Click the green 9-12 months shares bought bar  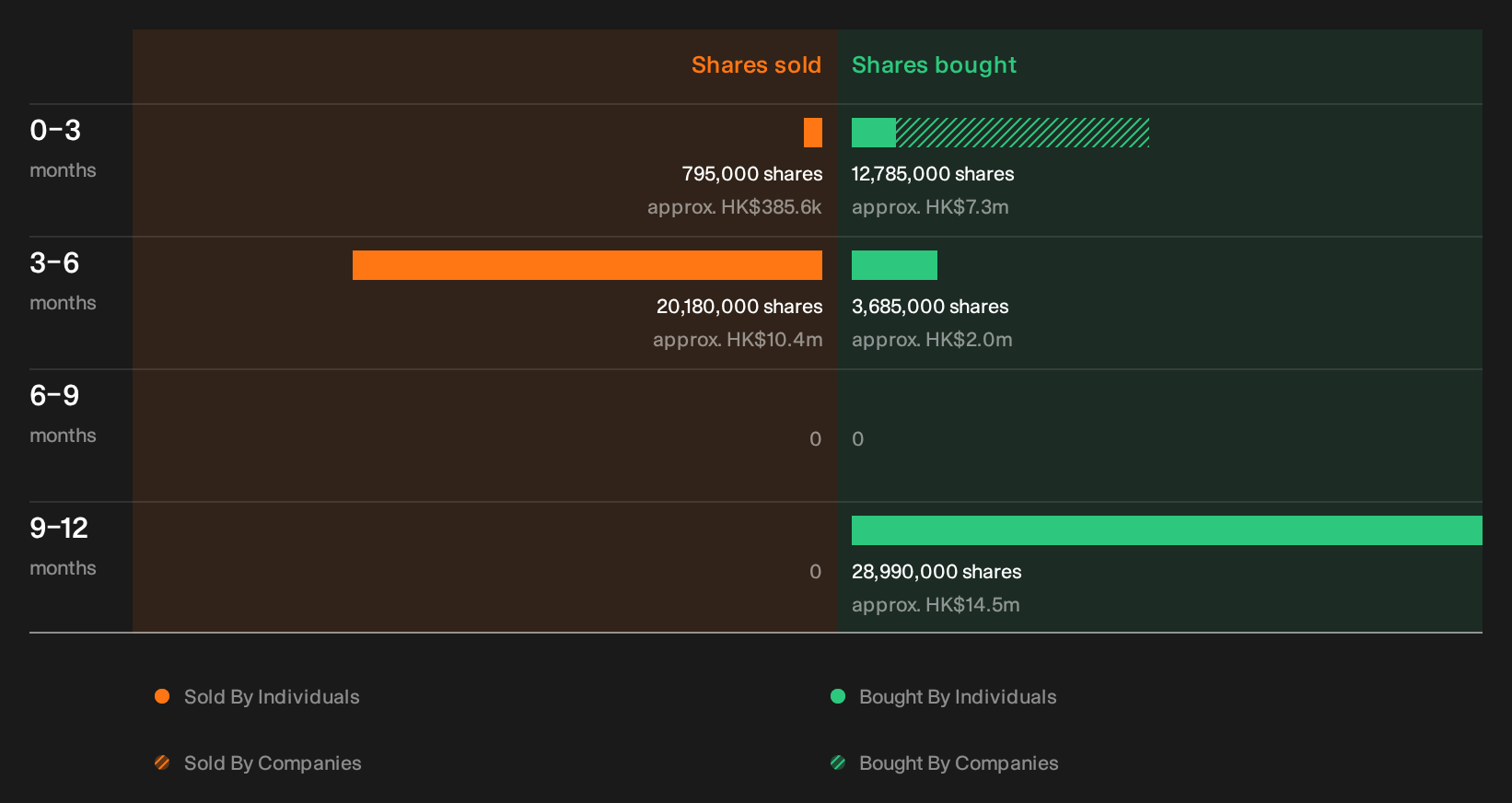[x=1167, y=530]
